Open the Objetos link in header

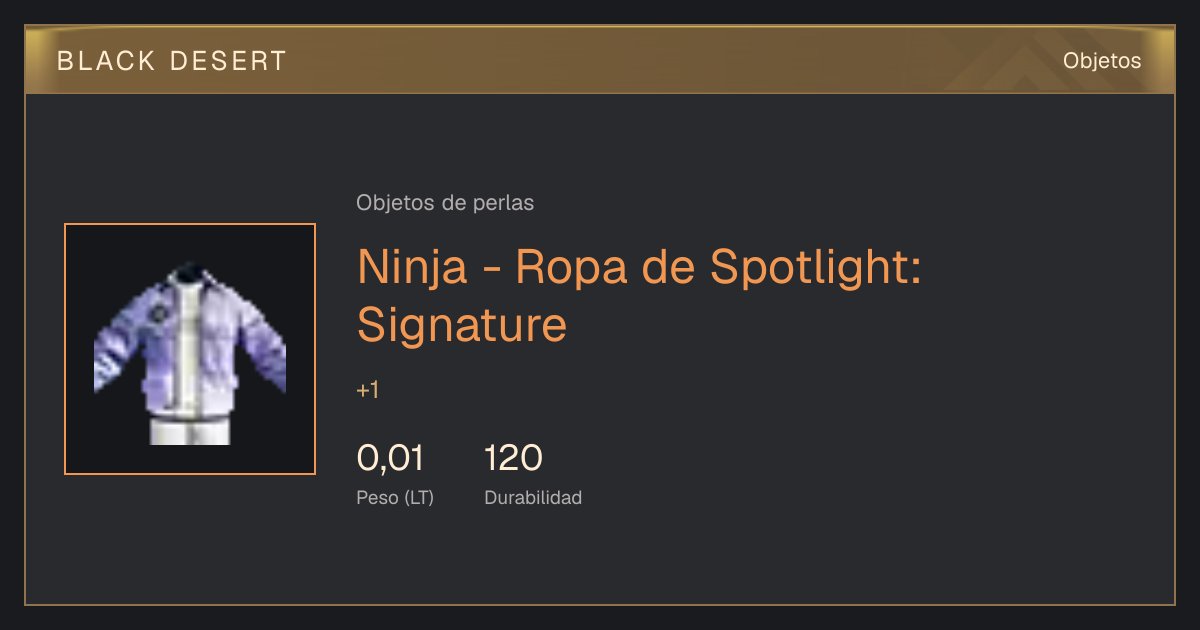coord(1102,61)
